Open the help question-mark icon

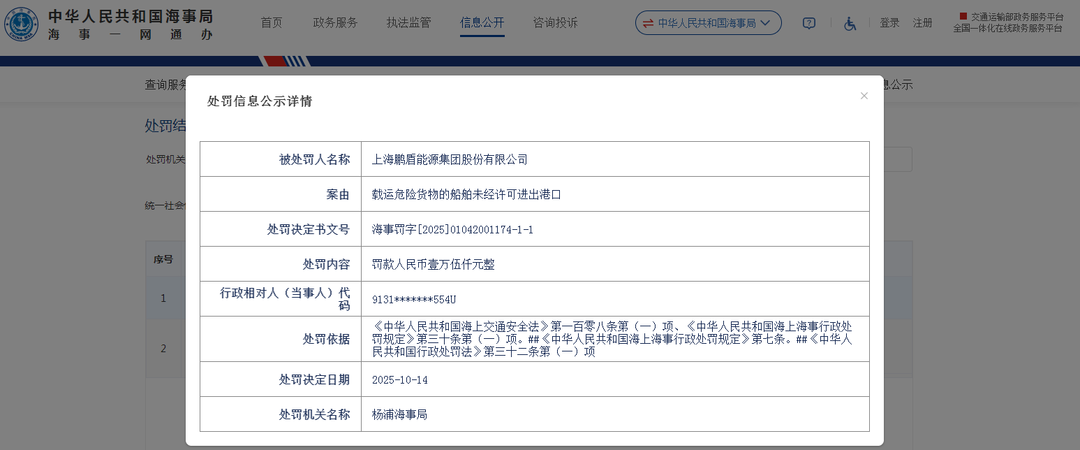(x=809, y=23)
